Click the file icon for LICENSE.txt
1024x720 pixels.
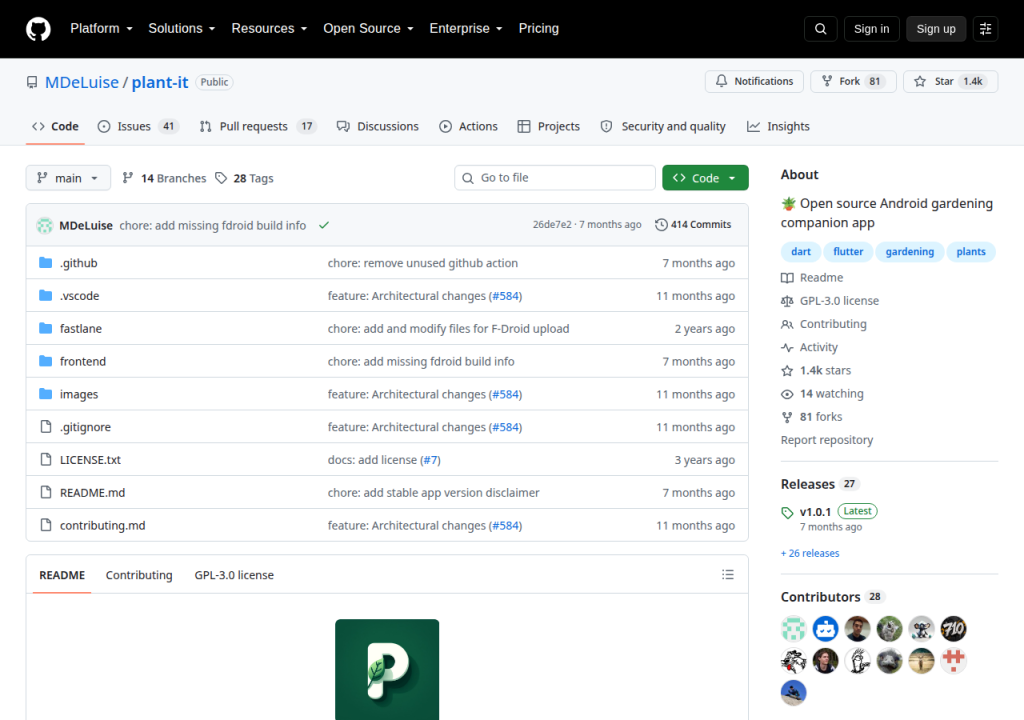46,459
